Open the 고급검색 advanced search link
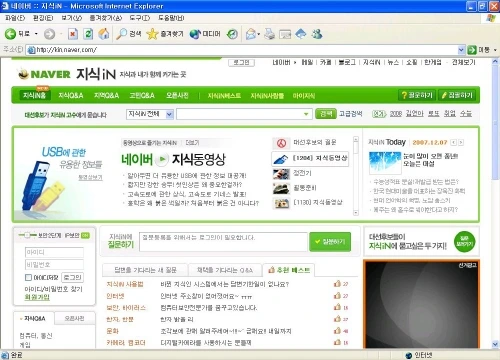This screenshot has width=500, height=360. point(350,114)
